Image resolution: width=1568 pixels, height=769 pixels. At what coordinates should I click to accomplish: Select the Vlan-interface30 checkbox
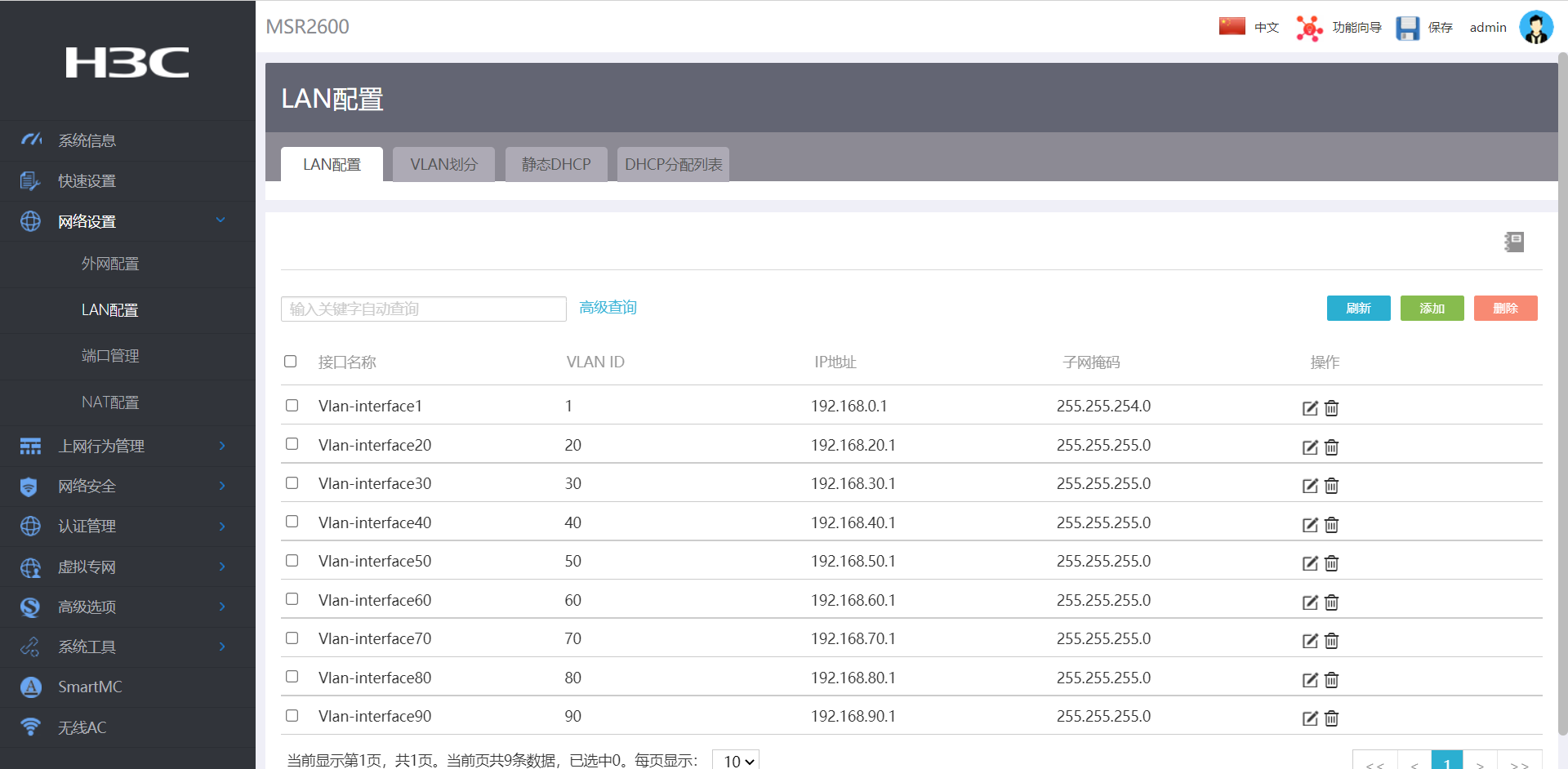click(x=292, y=482)
